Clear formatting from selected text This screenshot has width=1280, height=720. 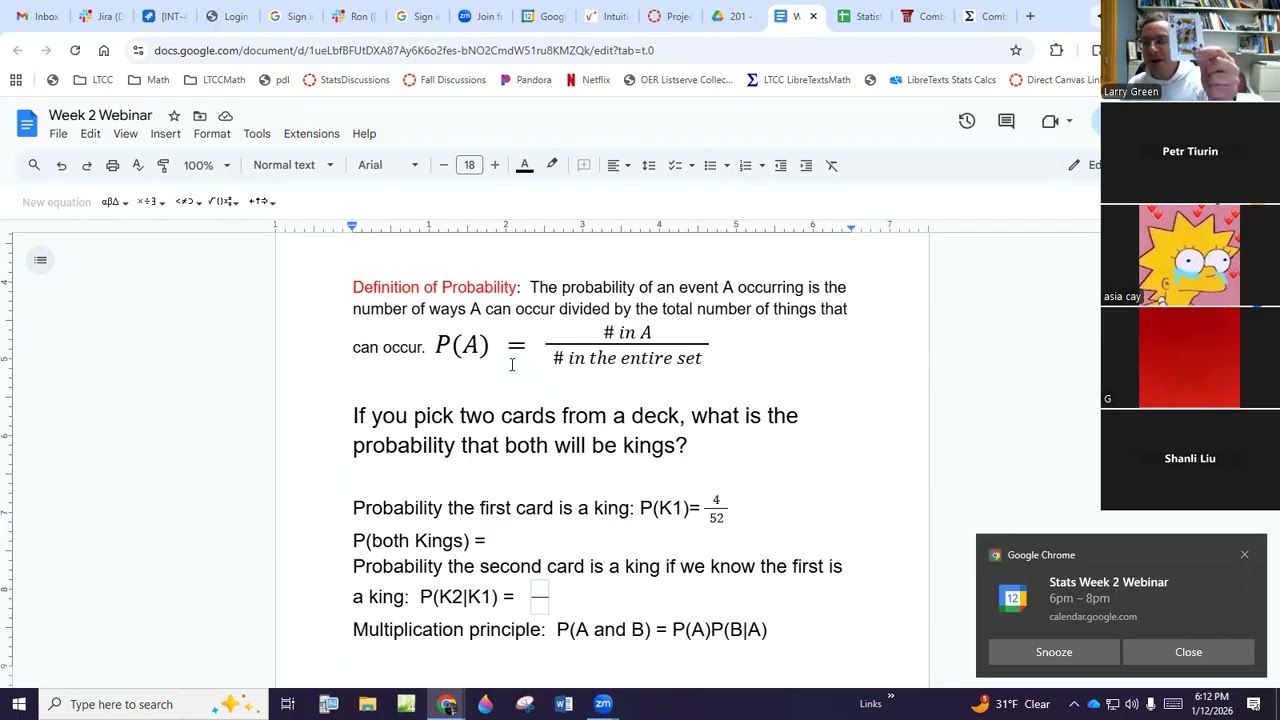click(832, 165)
